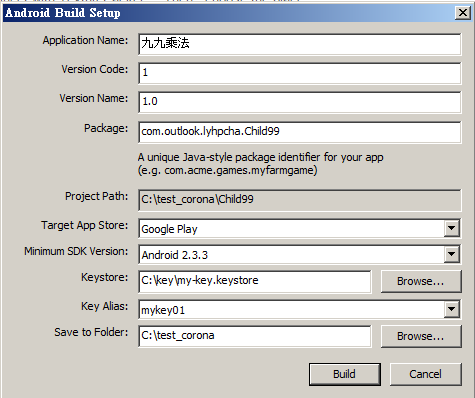Image resolution: width=475 pixels, height=398 pixels.
Task: Browse for the Save to Folder location
Action: (x=421, y=336)
